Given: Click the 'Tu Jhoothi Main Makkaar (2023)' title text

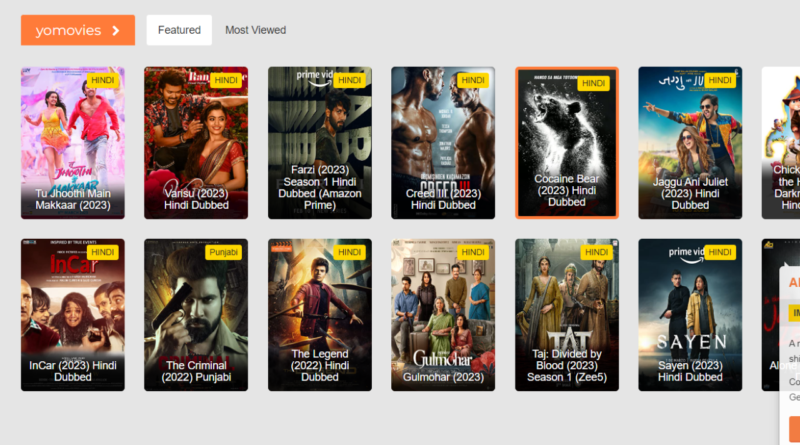Looking at the screenshot, I should point(73,199).
